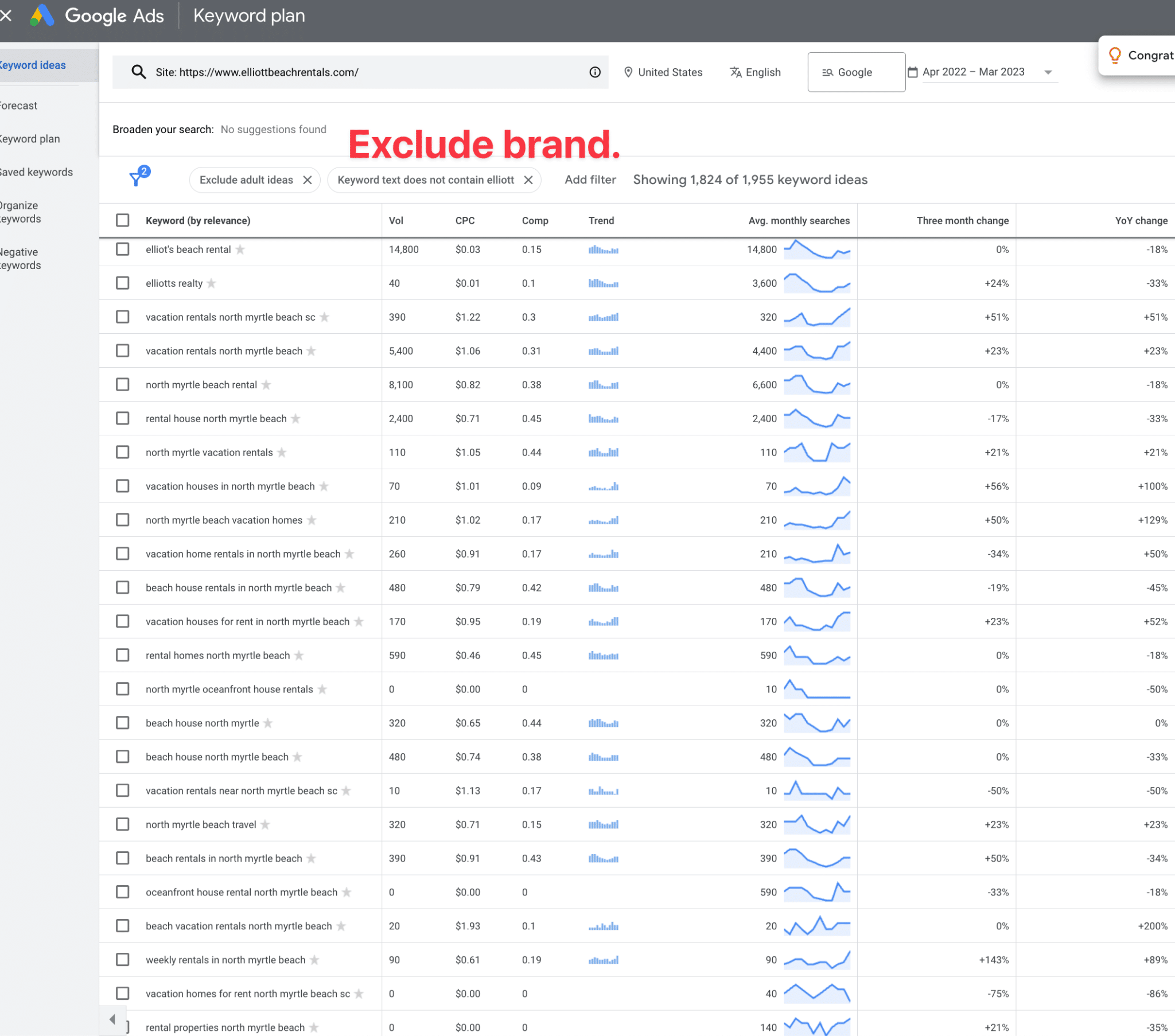The image size is (1175, 1036).
Task: Sort by Avg. monthly searches header
Action: 799,221
